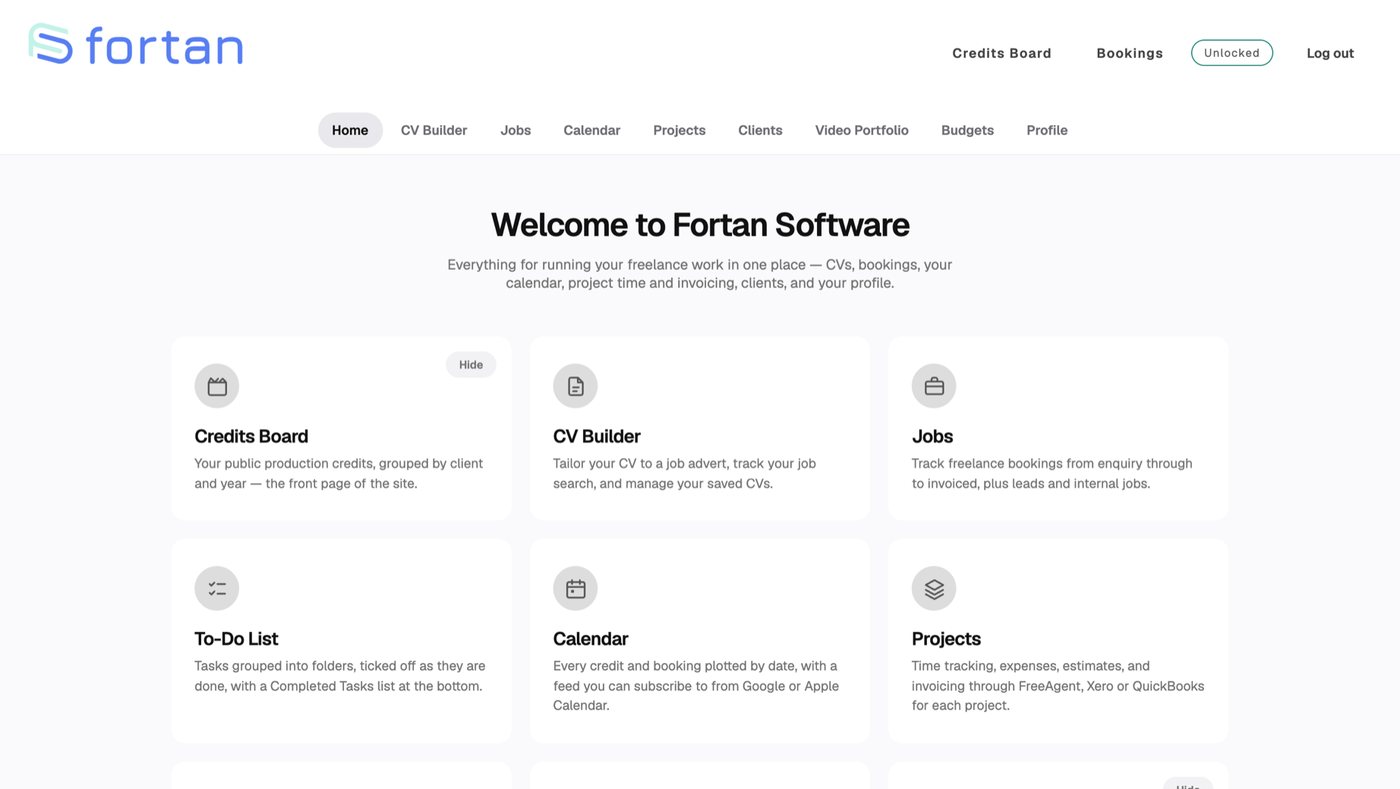
Task: Open the Credits Board card icon
Action: pos(217,386)
